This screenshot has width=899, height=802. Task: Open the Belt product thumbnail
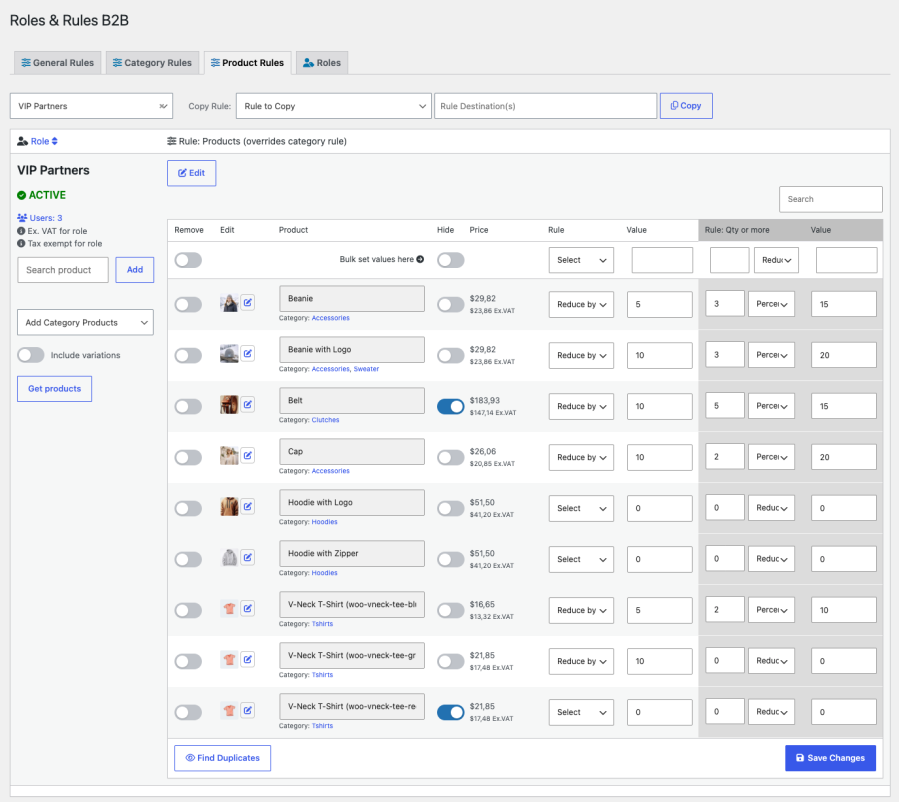tap(229, 405)
